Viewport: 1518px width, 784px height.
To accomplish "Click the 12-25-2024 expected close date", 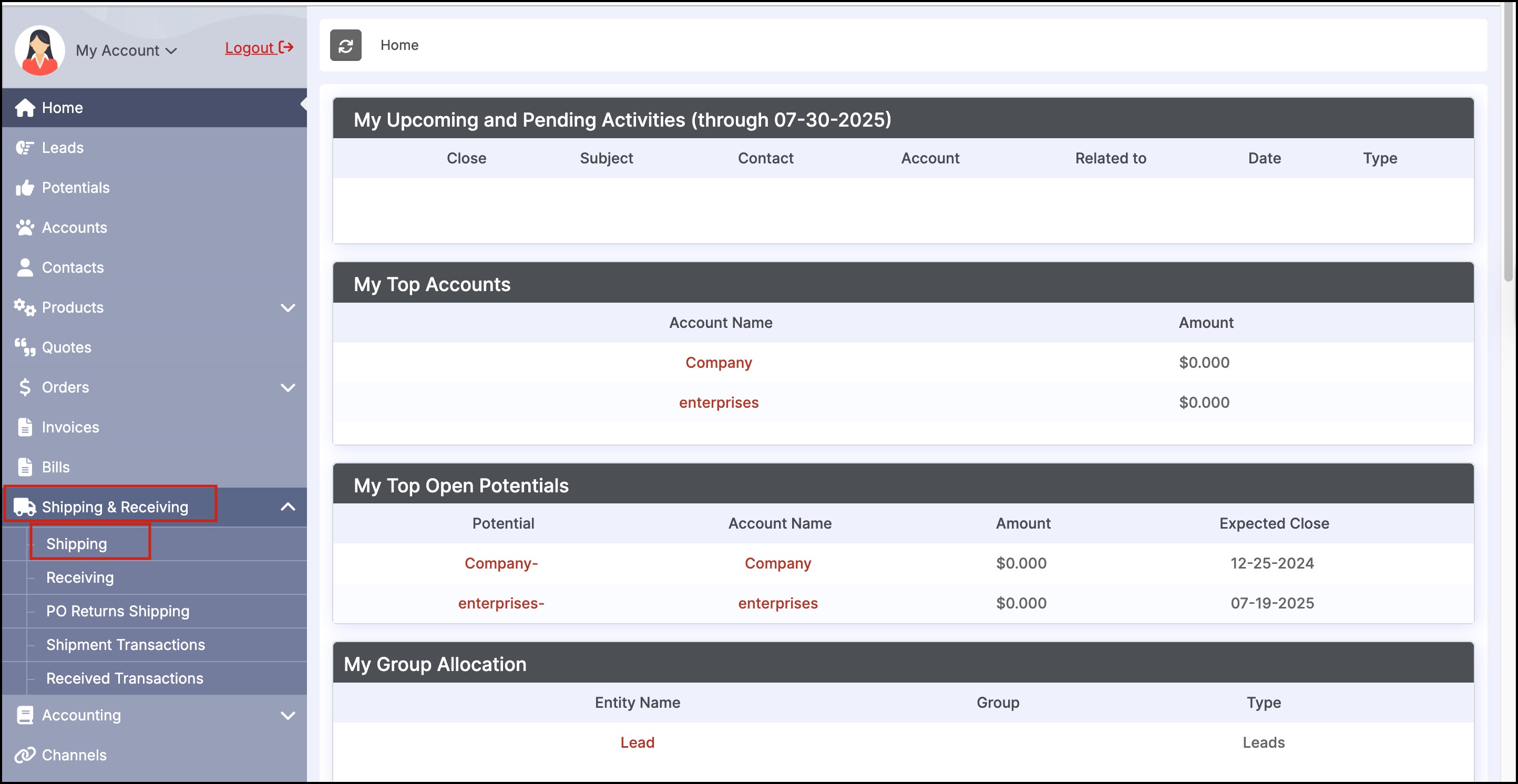I will pyautogui.click(x=1272, y=563).
